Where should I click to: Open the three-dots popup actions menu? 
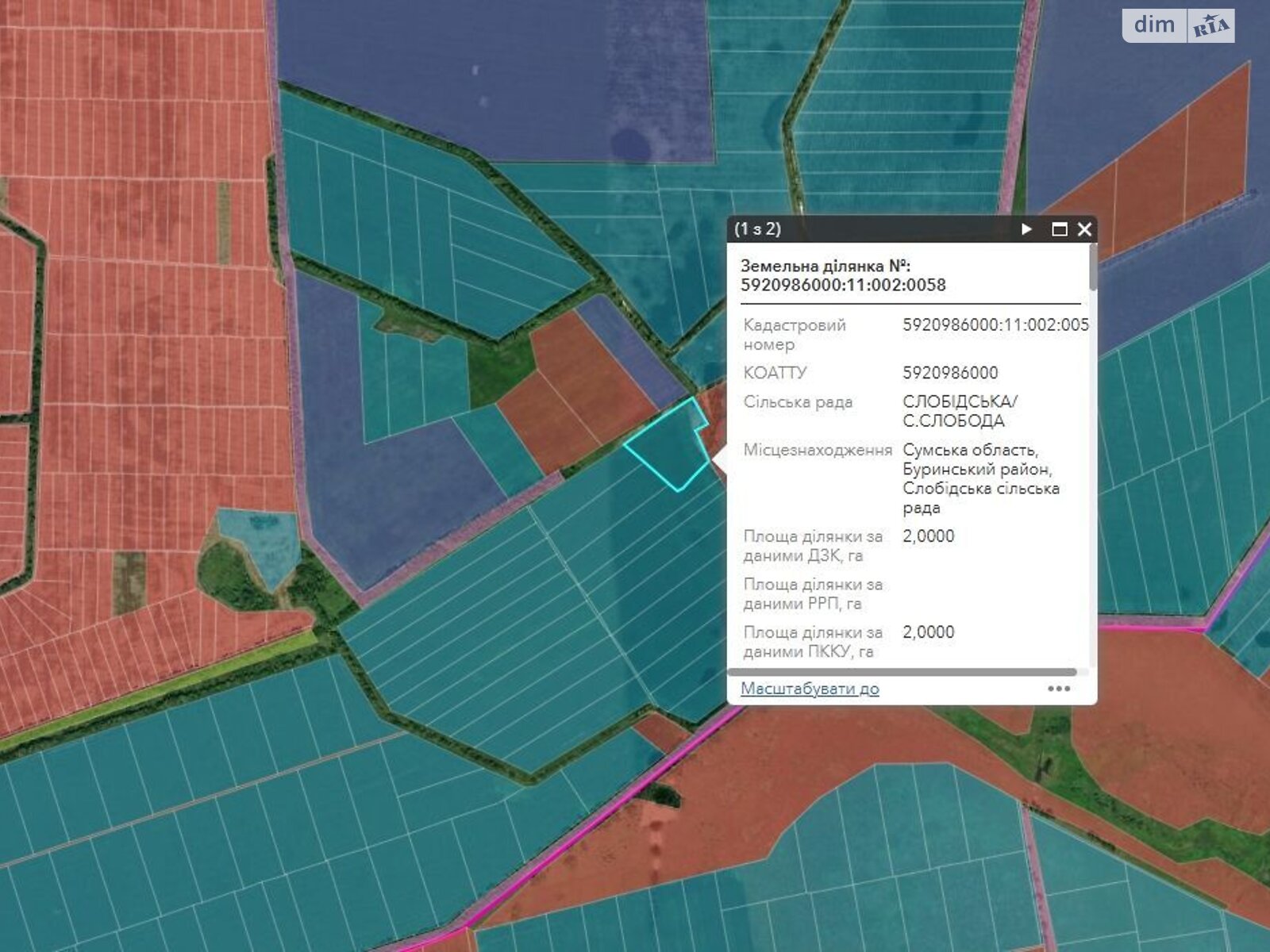(x=1059, y=689)
